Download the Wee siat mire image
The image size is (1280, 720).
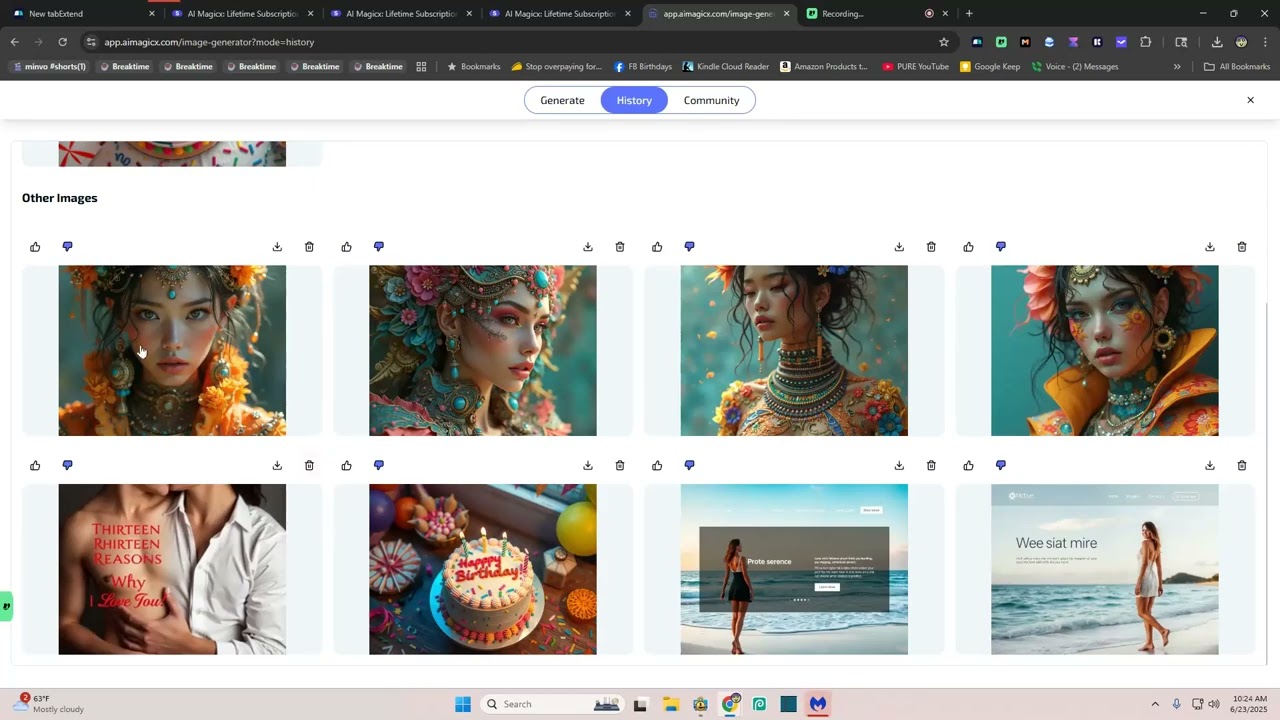(x=1210, y=466)
